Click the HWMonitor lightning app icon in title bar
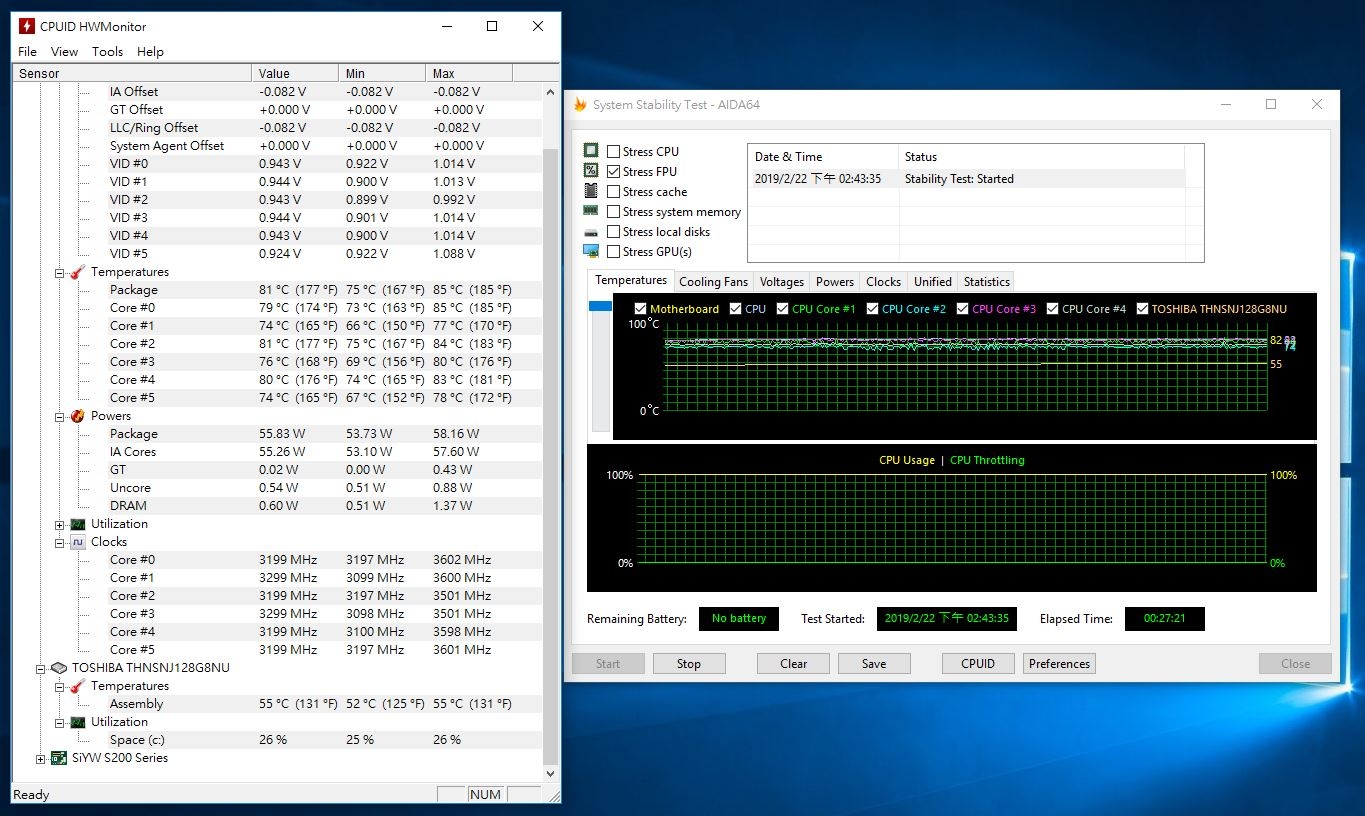1365x816 pixels. point(26,26)
